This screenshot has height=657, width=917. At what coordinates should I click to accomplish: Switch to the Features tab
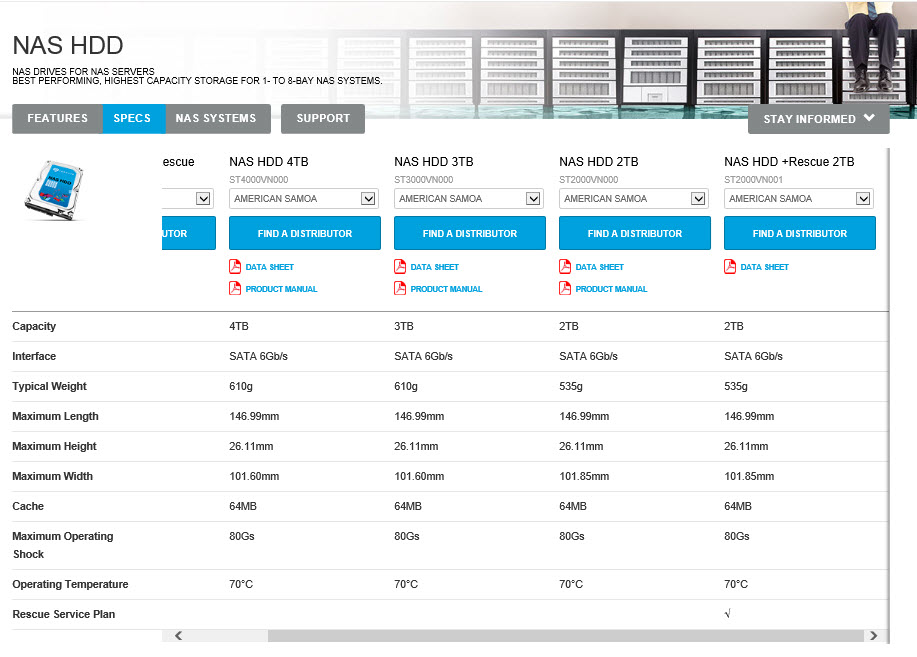point(57,119)
